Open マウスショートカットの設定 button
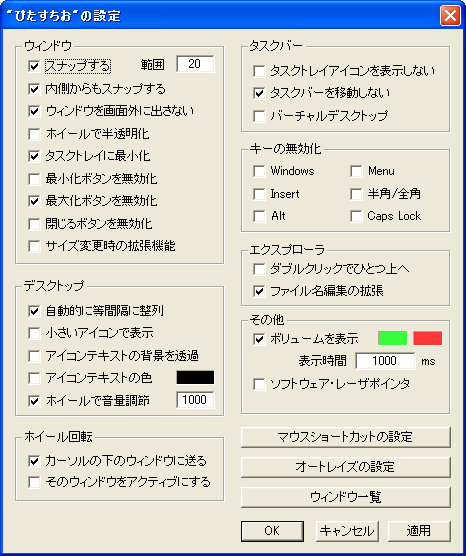This screenshot has width=466, height=556. coord(346,437)
